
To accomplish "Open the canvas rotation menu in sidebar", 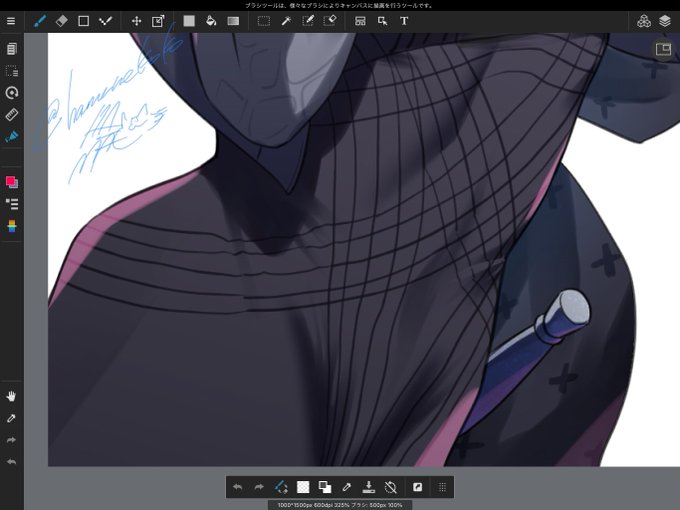I will point(12,93).
